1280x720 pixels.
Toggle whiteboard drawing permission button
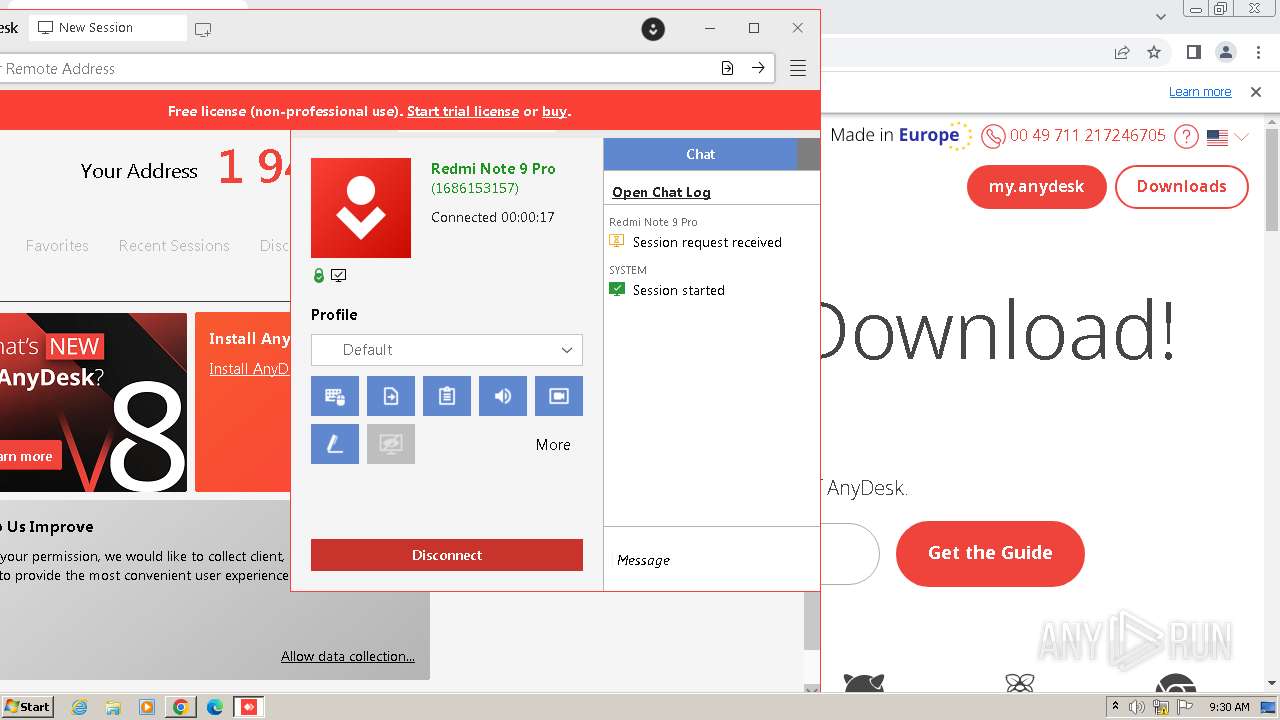coord(335,444)
